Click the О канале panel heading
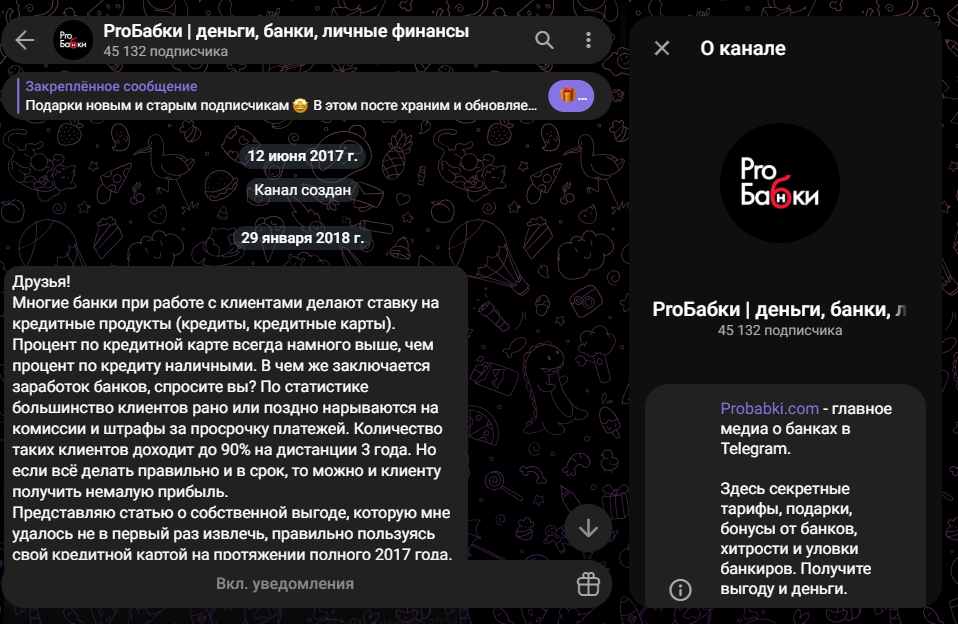Viewport: 958px width, 624px height. (742, 48)
